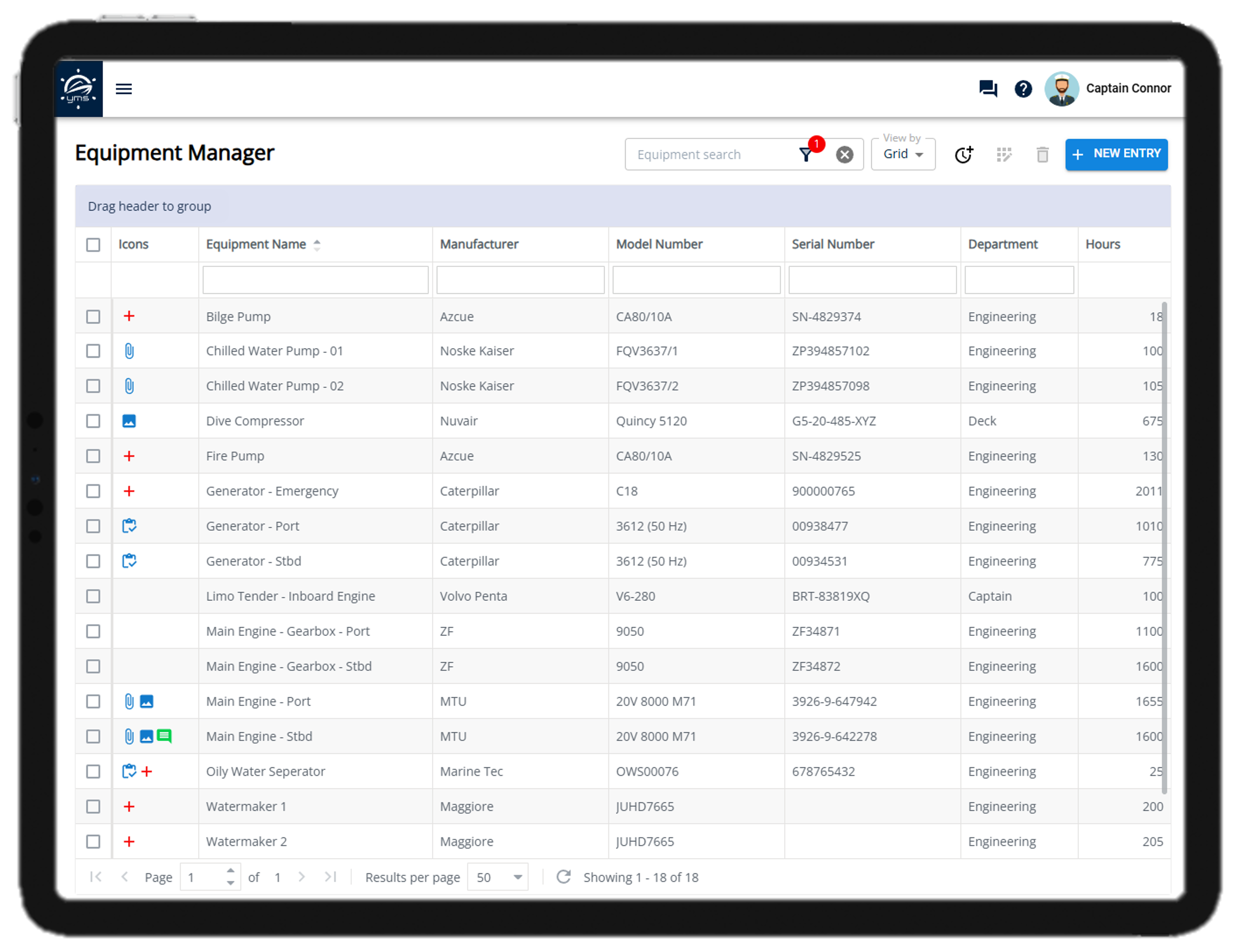Click the refresh results icon
Viewport: 1238px width, 952px height.
(x=563, y=877)
